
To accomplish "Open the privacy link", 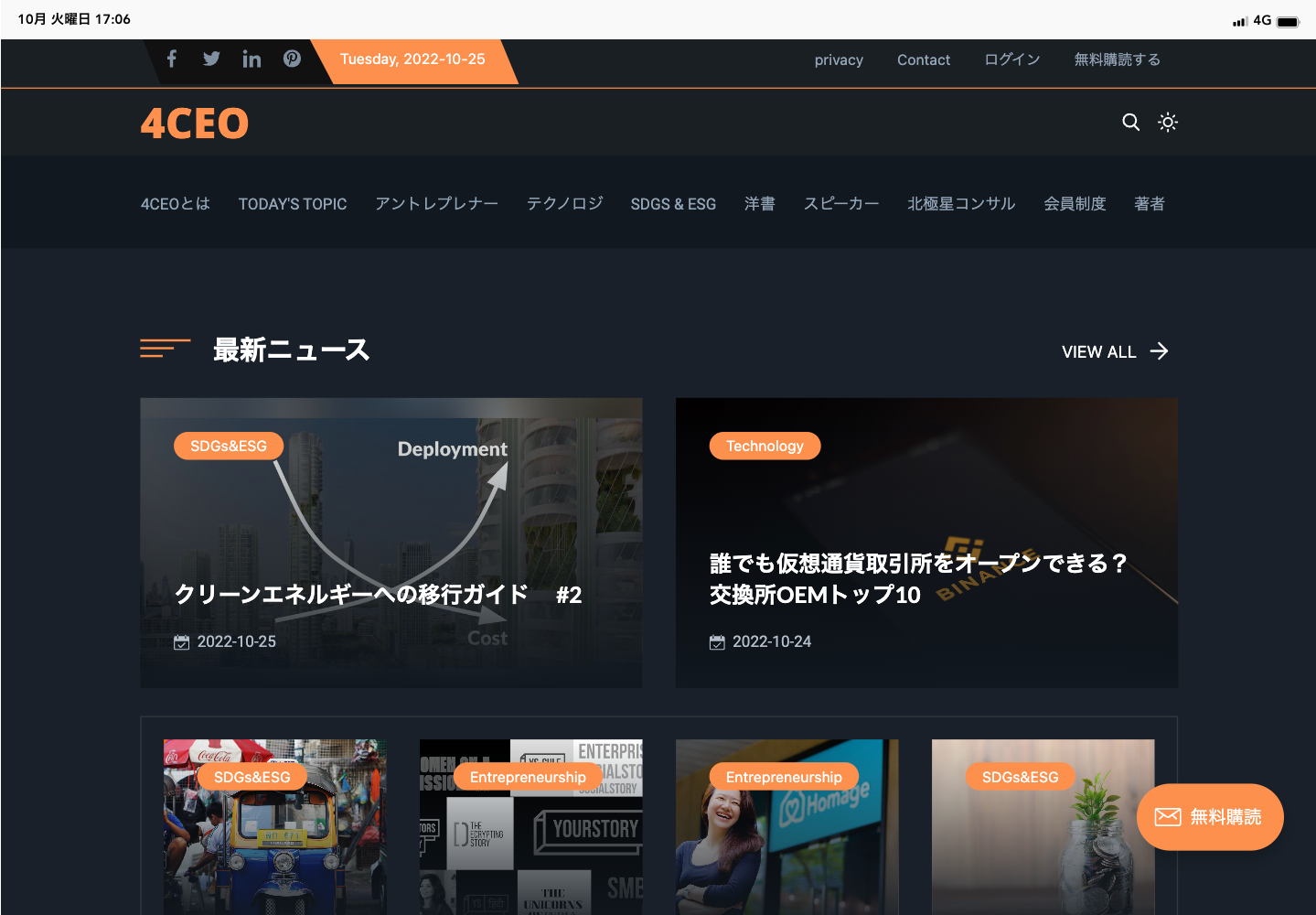I will tap(839, 59).
